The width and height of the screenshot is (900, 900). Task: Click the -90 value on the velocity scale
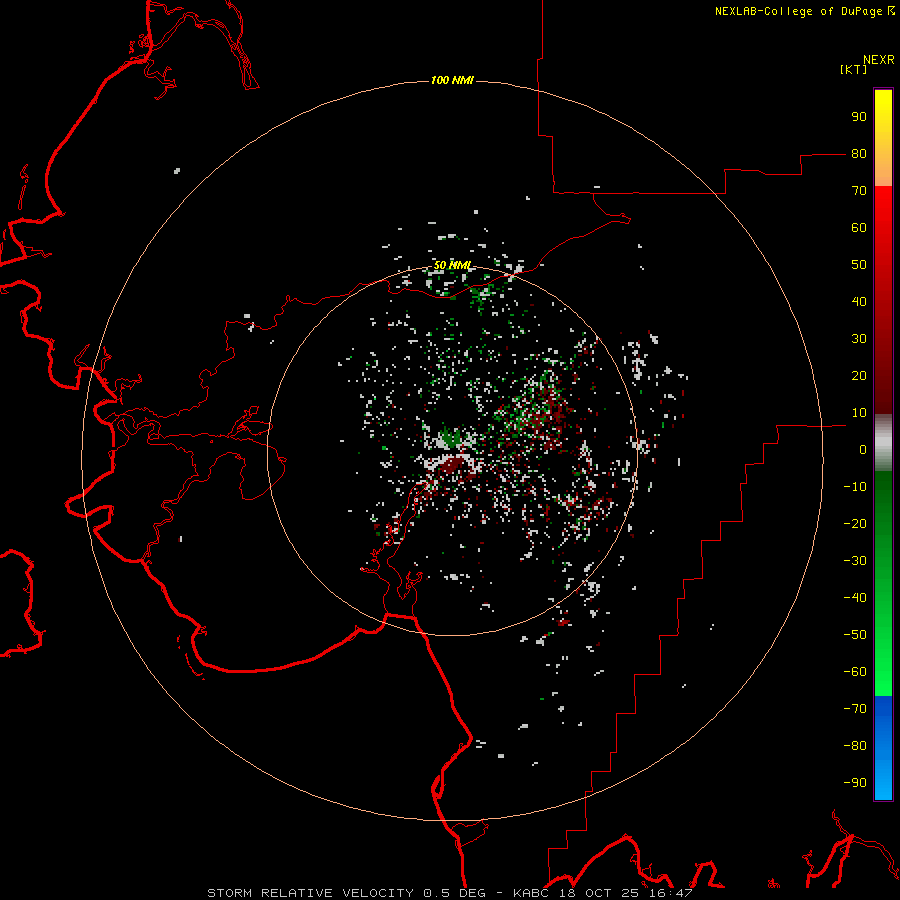tap(855, 783)
